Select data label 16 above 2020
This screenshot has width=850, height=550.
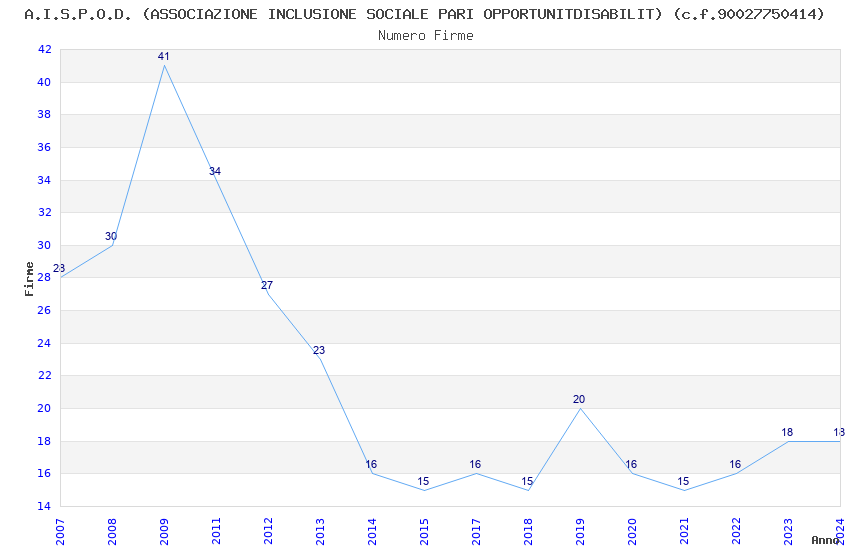click(x=631, y=464)
